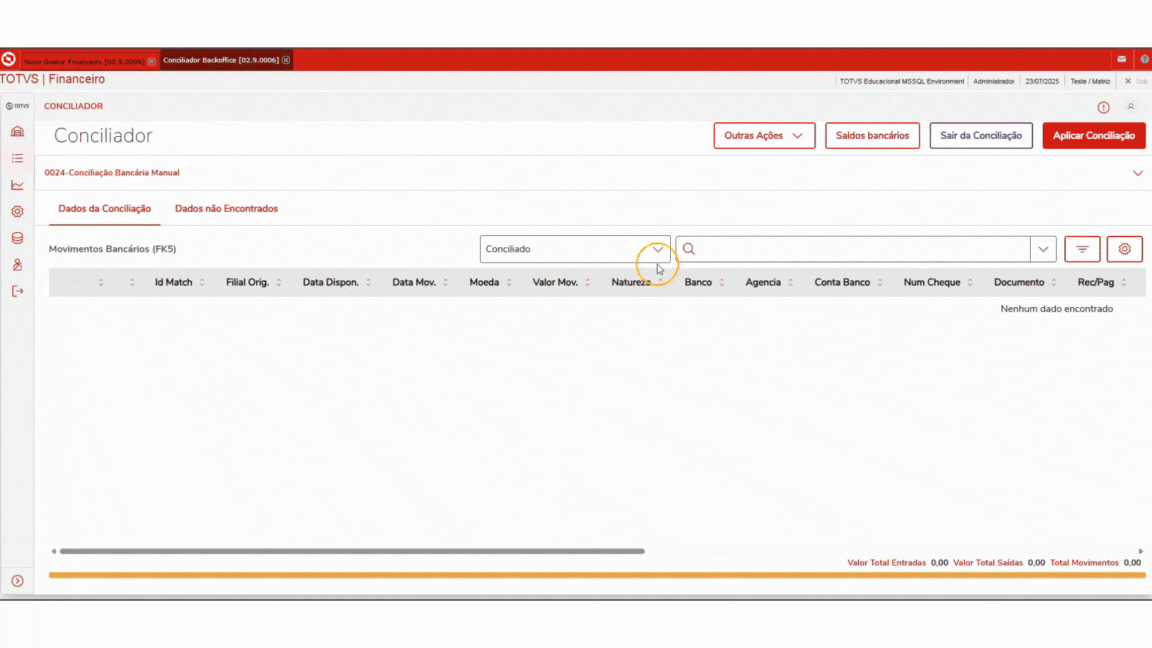The width and height of the screenshot is (1152, 648).
Task: Click the round TOTVS logo in red bar
Action: point(8,60)
